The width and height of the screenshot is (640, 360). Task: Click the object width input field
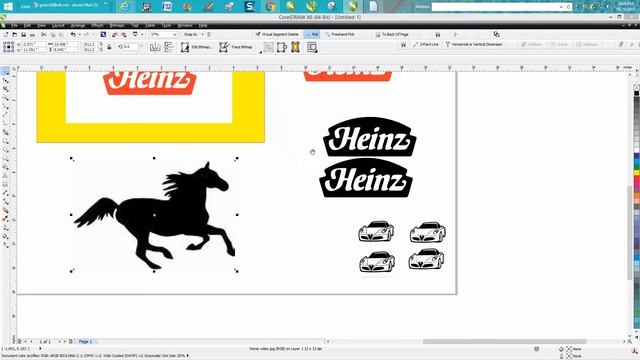click(x=66, y=44)
